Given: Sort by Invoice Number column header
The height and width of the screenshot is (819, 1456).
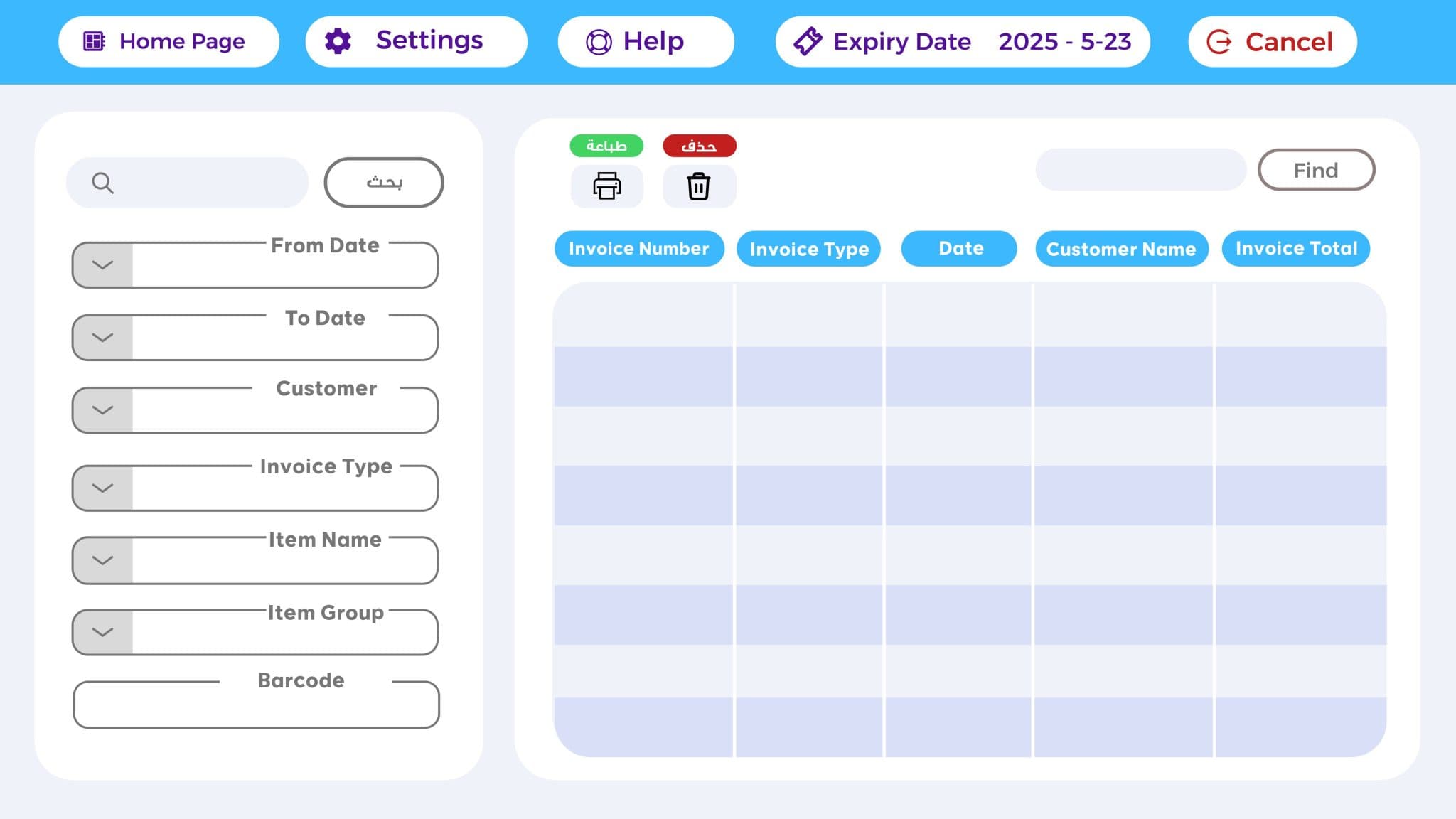Looking at the screenshot, I should [x=638, y=249].
